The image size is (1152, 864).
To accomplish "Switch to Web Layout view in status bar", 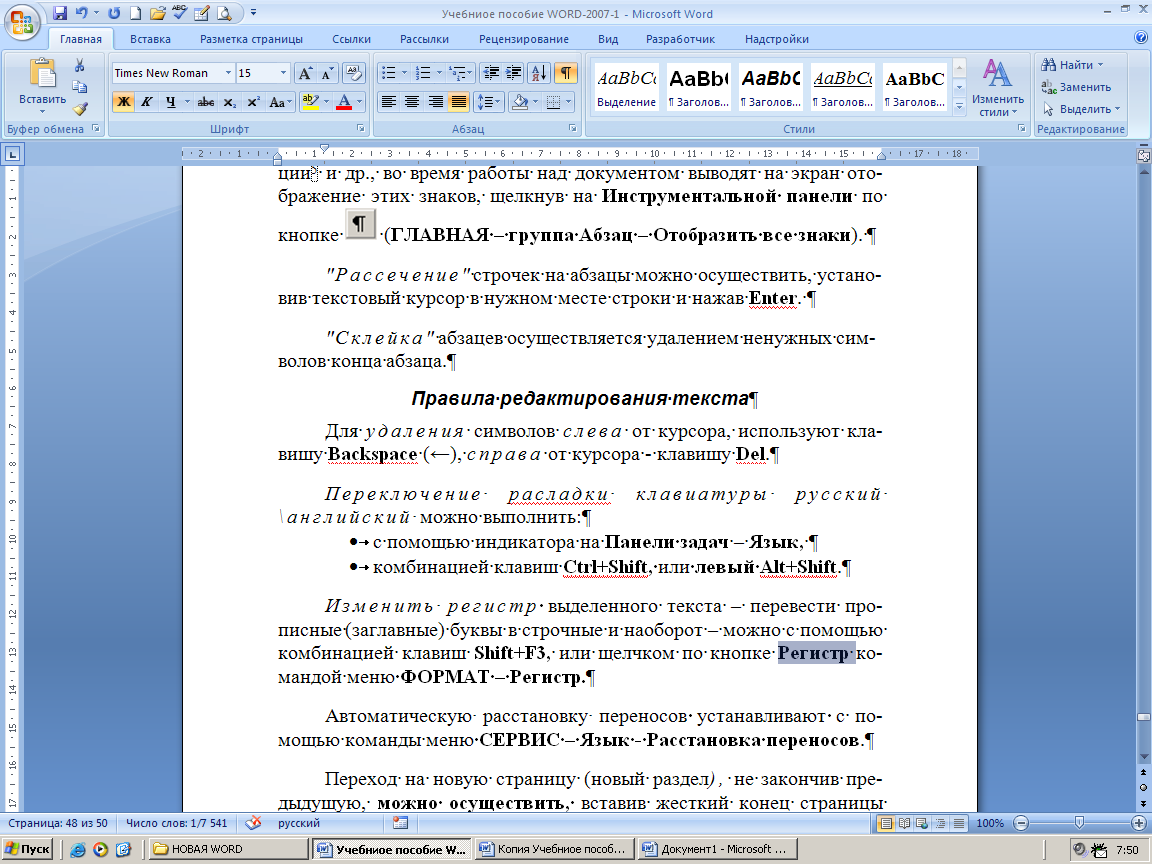I will pos(922,824).
